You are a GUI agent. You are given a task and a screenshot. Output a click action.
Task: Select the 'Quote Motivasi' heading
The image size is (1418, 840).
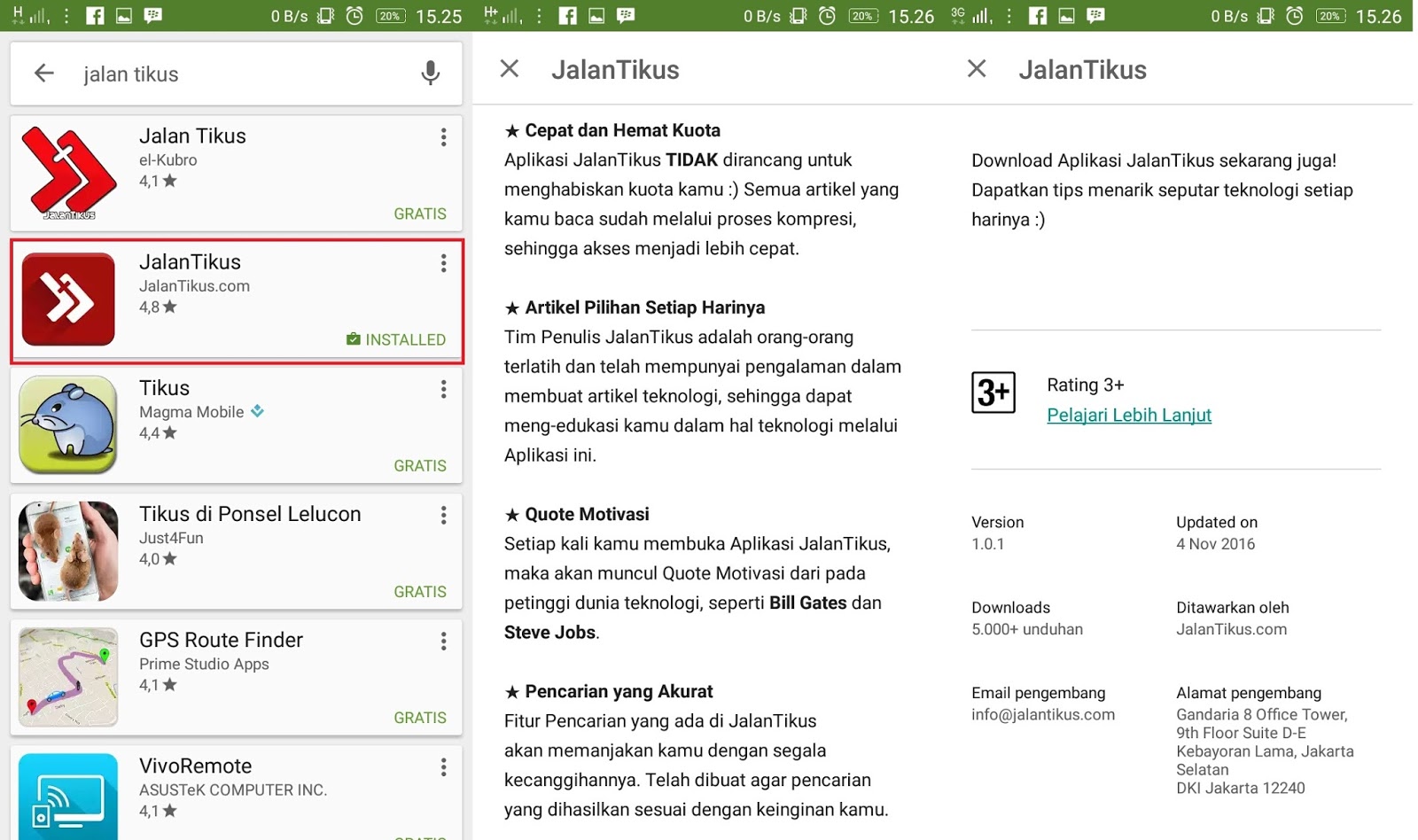pyautogui.click(x=587, y=514)
